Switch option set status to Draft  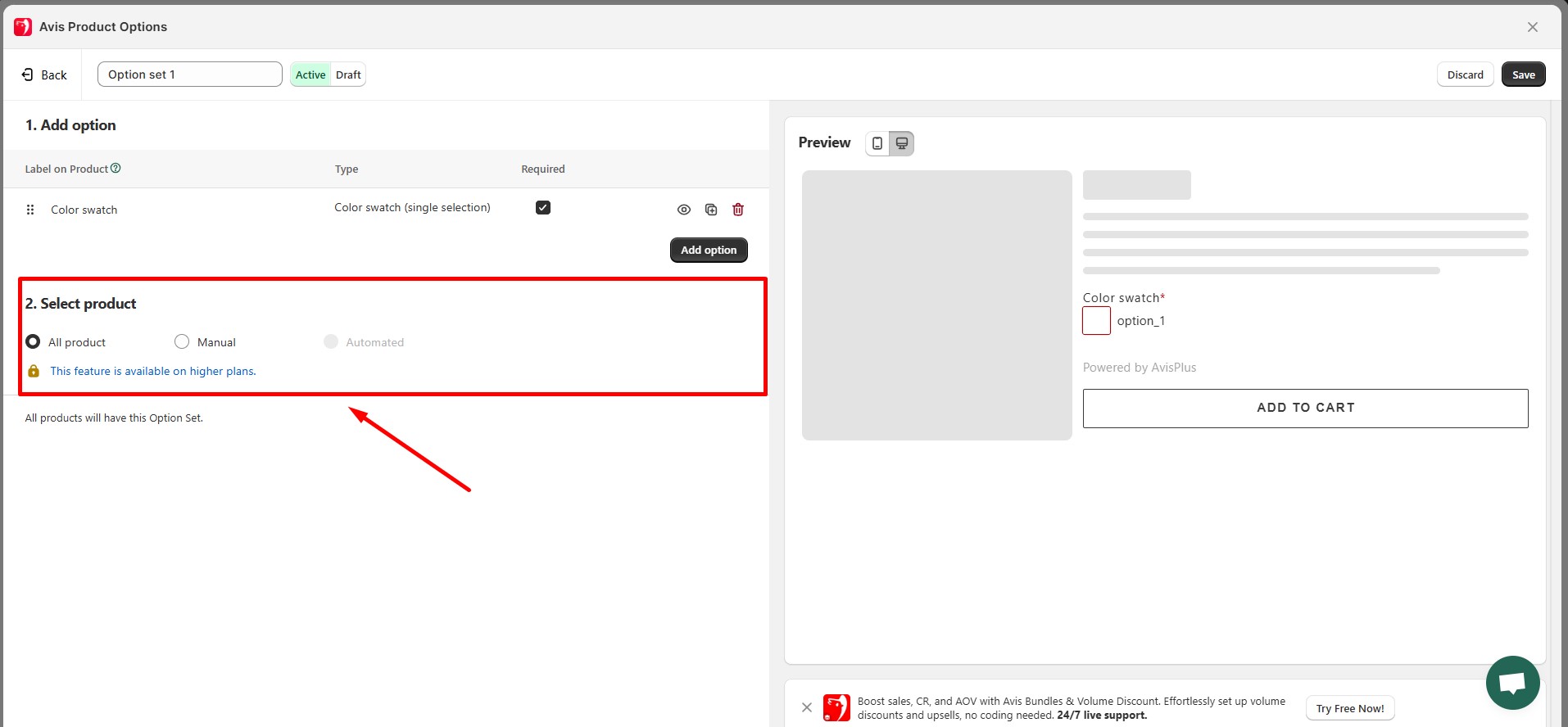click(348, 75)
